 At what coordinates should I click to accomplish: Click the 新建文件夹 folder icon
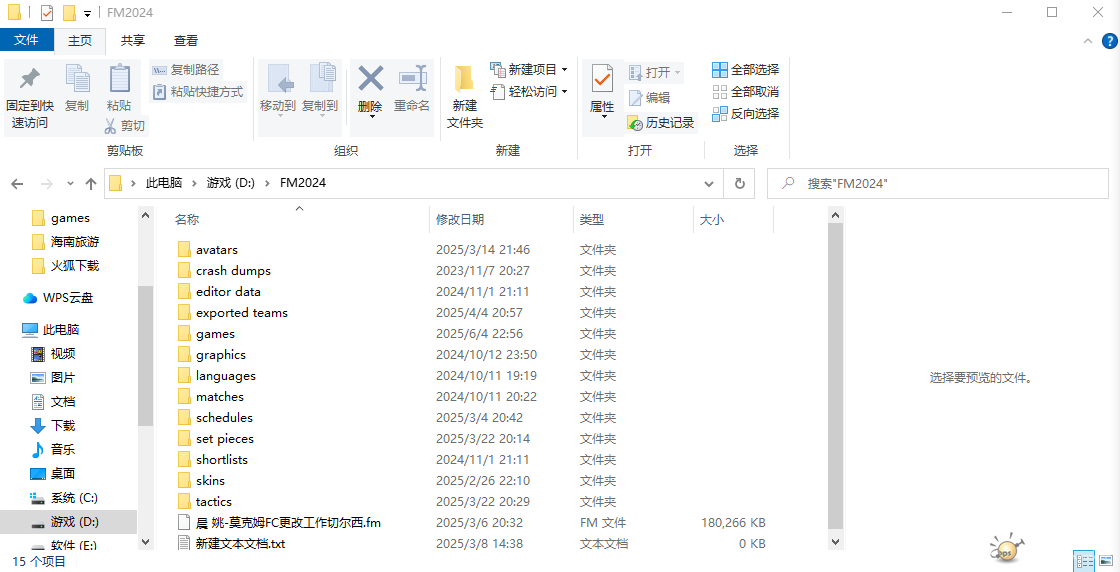[464, 79]
